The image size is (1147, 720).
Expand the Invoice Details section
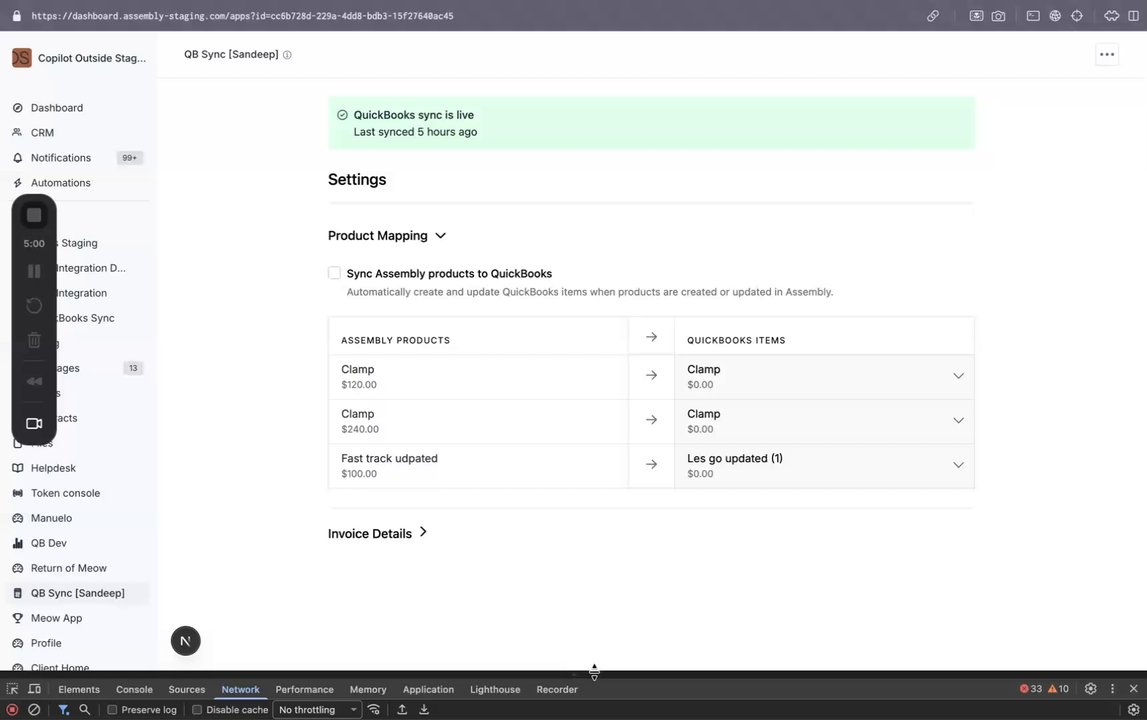[378, 533]
